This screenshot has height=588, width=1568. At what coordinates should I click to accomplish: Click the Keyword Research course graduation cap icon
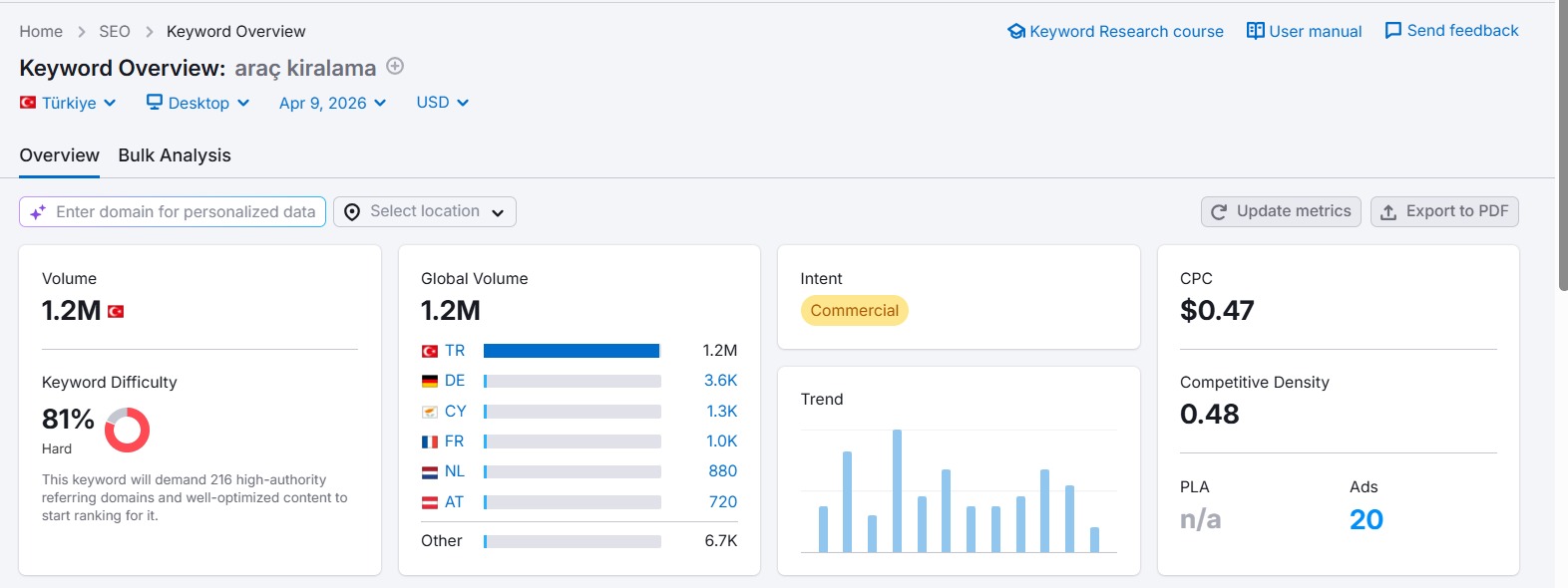pyautogui.click(x=1016, y=31)
